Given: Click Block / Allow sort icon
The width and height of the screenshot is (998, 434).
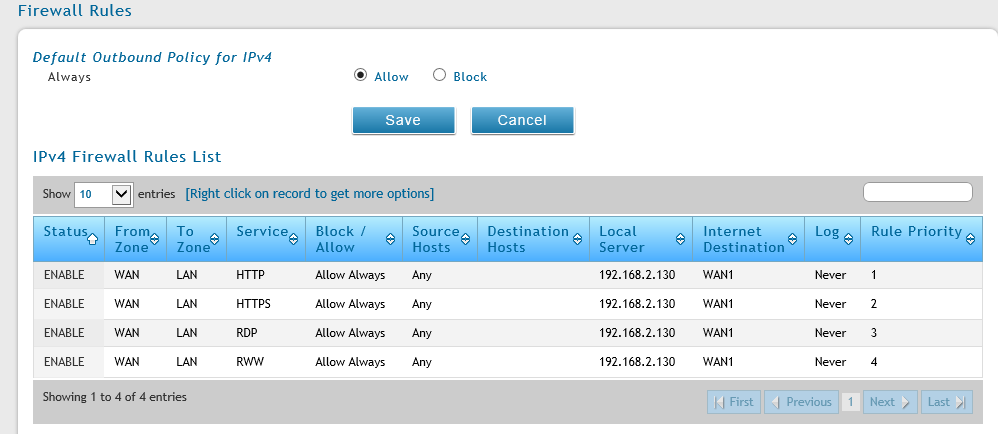Looking at the screenshot, I should click(x=392, y=239).
